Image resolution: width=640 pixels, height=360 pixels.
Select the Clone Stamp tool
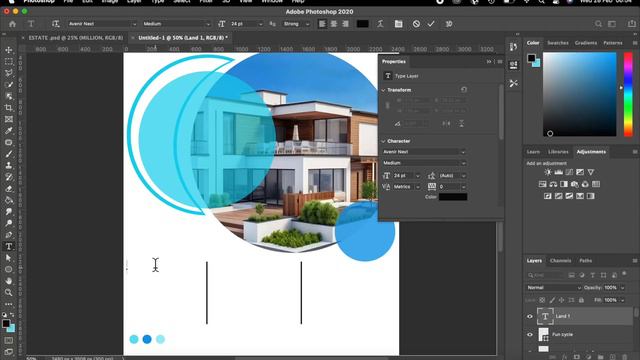pyautogui.click(x=9, y=165)
